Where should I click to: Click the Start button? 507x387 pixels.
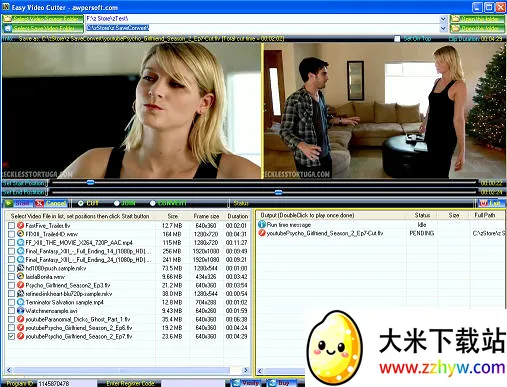click(x=18, y=203)
